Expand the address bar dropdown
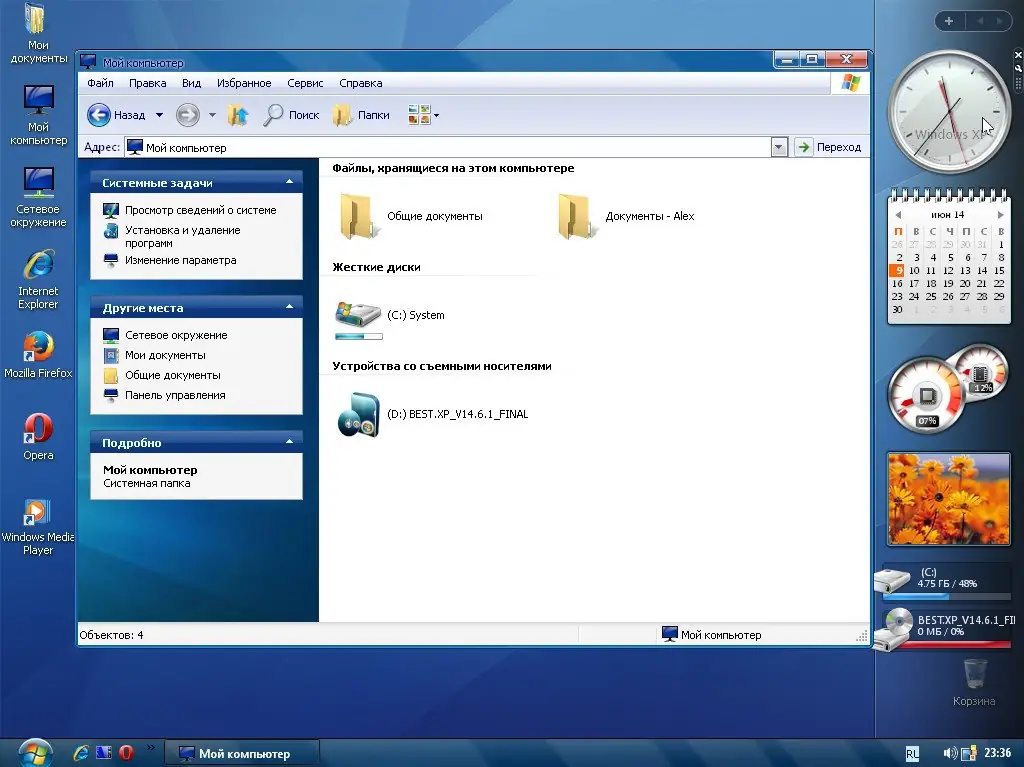Image resolution: width=1024 pixels, height=767 pixels. (x=778, y=147)
